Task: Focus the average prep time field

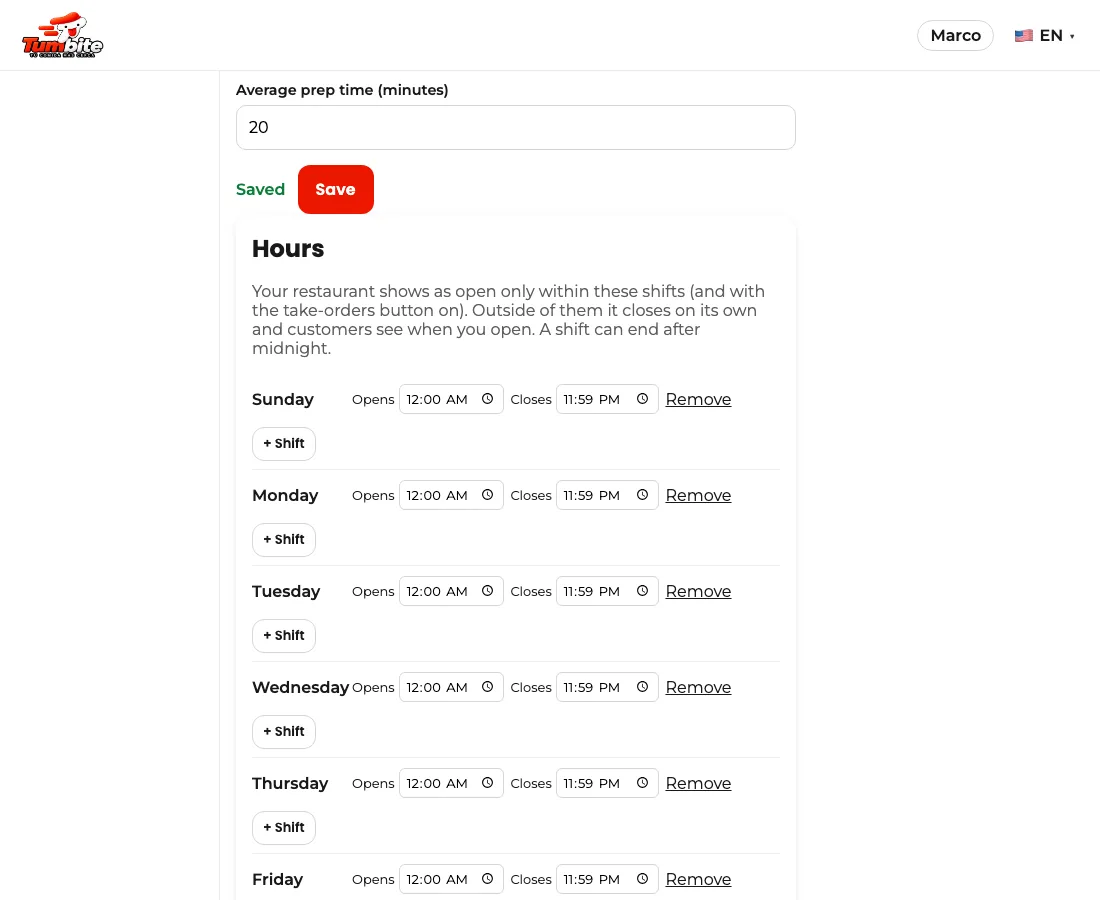Action: tap(516, 128)
